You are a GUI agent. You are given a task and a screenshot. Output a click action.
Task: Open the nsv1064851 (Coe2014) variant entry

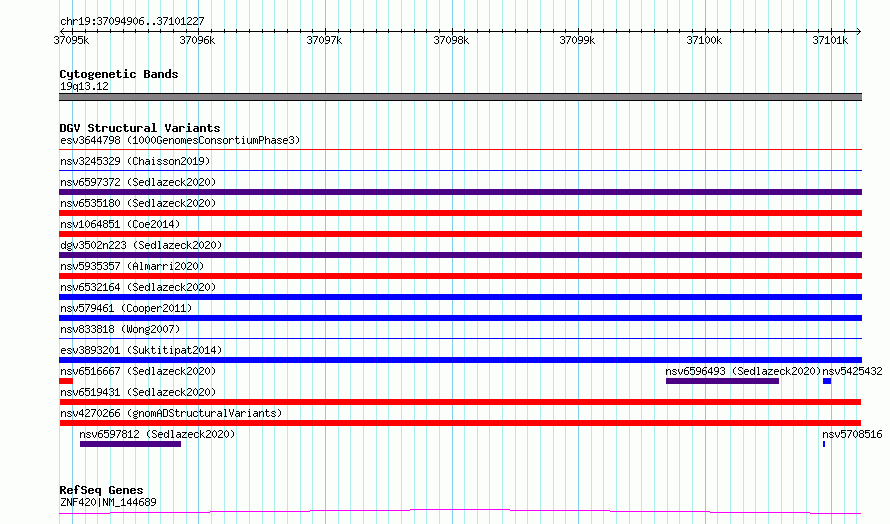pos(120,224)
